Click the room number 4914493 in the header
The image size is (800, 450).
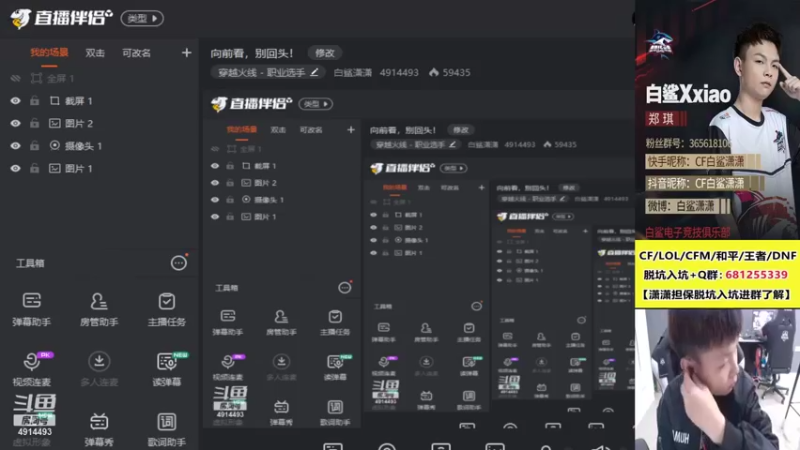[x=399, y=72]
